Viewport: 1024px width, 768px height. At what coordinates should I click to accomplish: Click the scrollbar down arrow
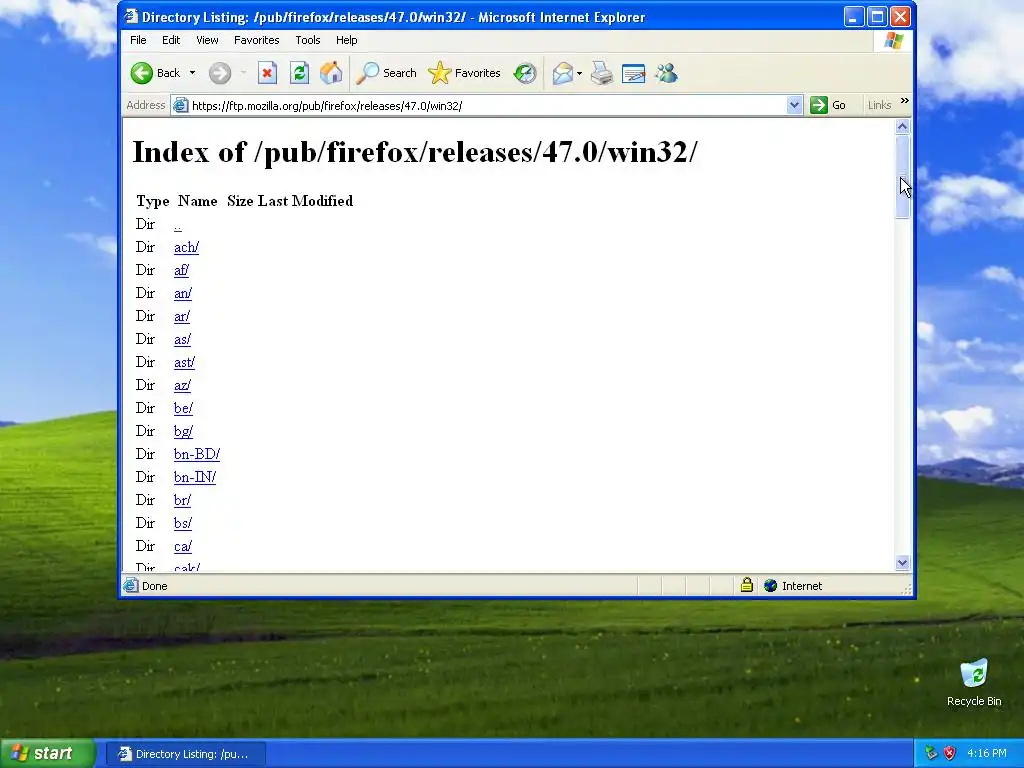(903, 562)
